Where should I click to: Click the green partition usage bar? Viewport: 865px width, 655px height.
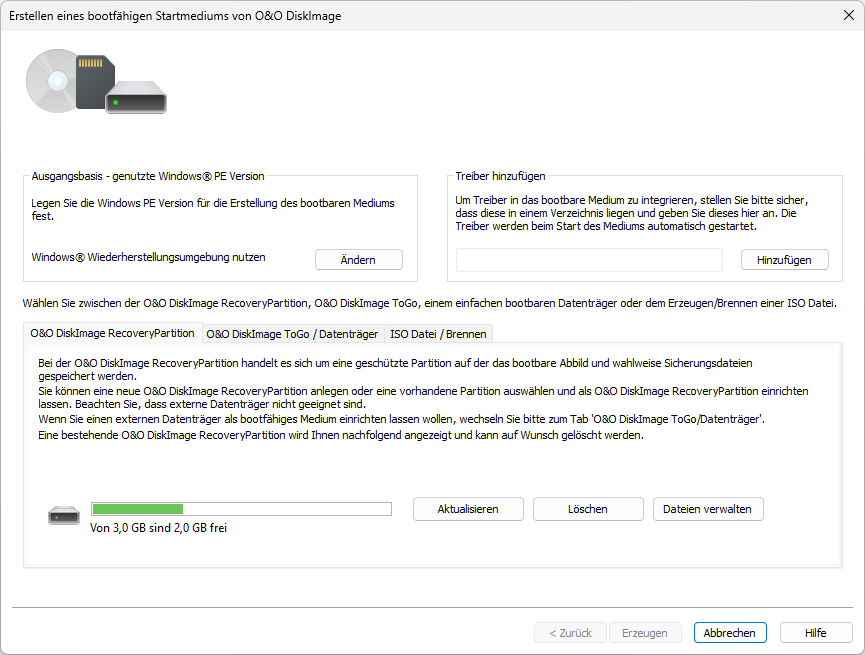pos(241,509)
